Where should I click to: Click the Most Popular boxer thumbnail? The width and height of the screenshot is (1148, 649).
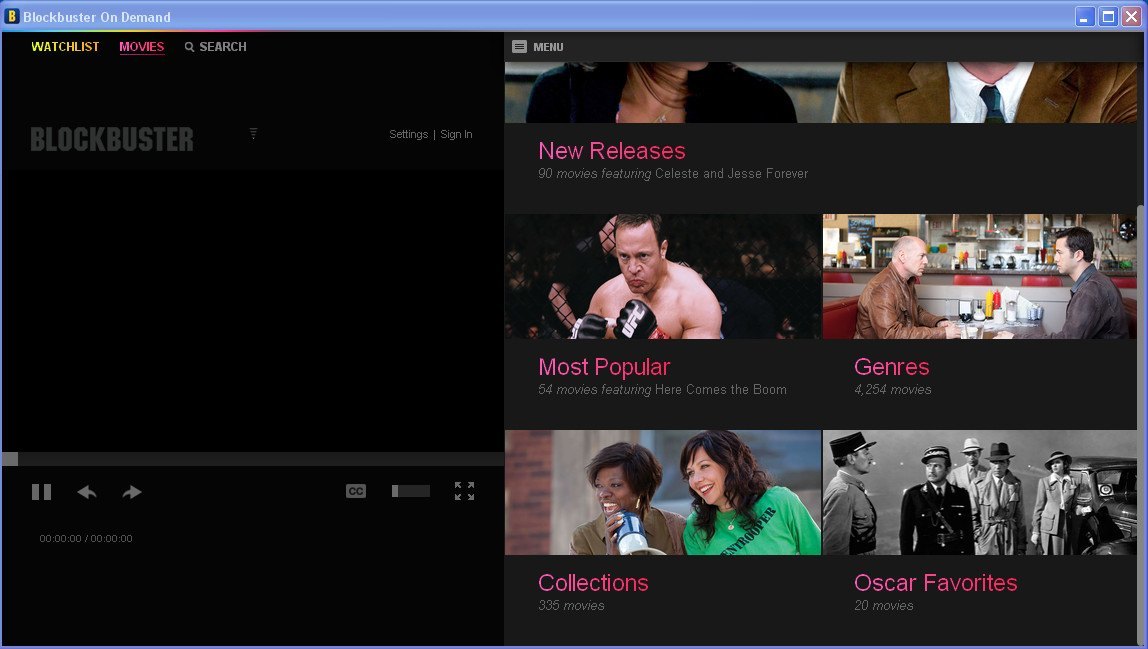pyautogui.click(x=663, y=276)
